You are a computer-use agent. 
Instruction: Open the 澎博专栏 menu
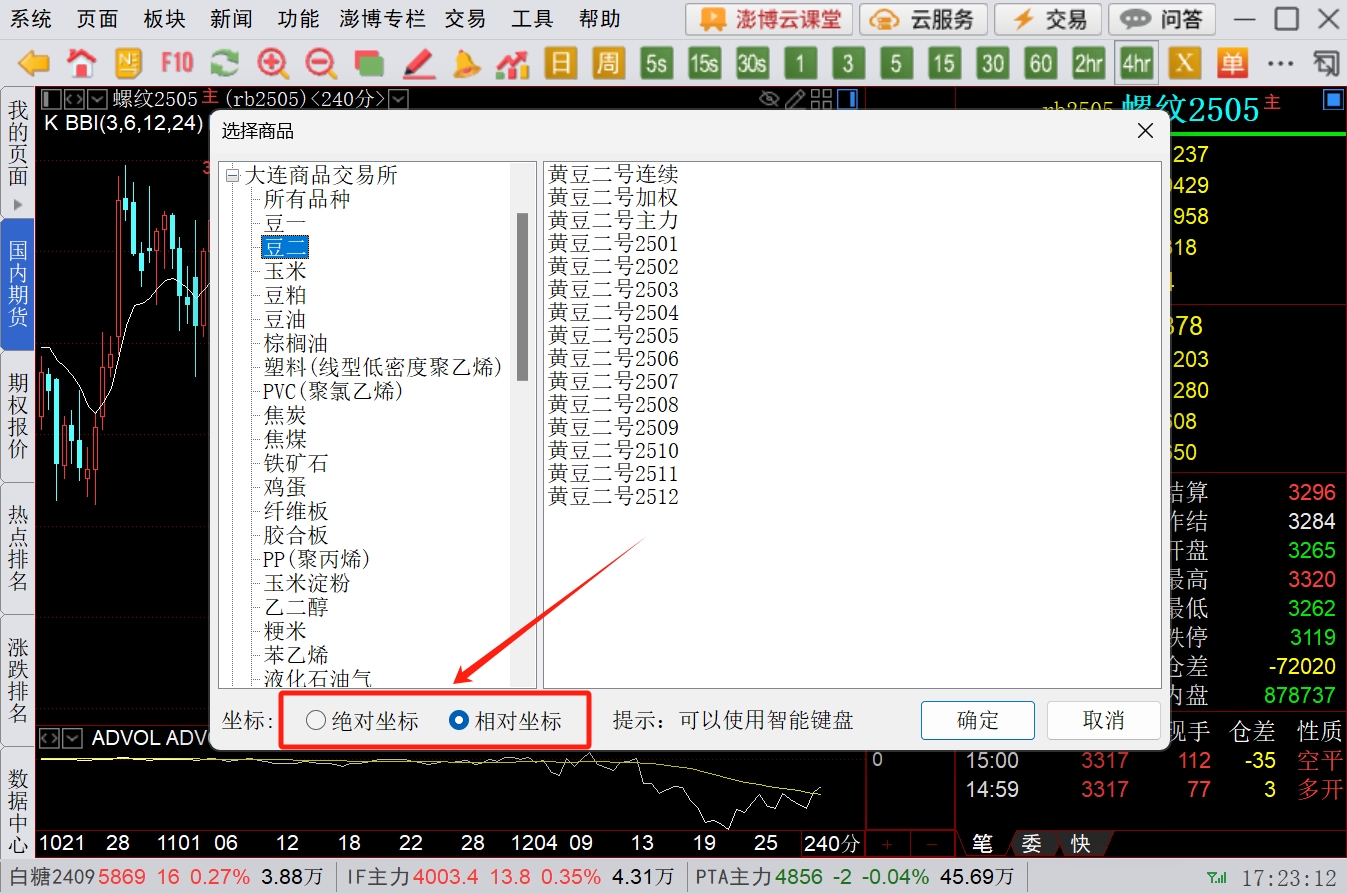pyautogui.click(x=381, y=19)
